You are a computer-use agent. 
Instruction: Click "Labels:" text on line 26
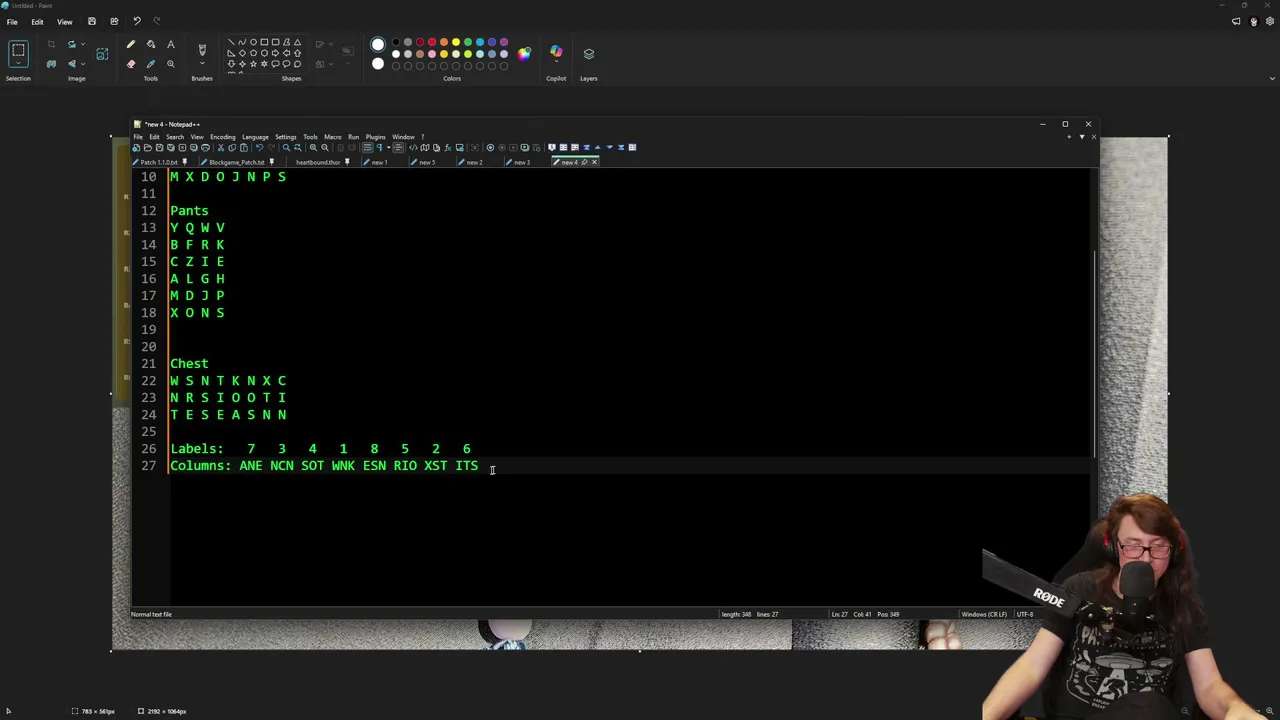(197, 449)
